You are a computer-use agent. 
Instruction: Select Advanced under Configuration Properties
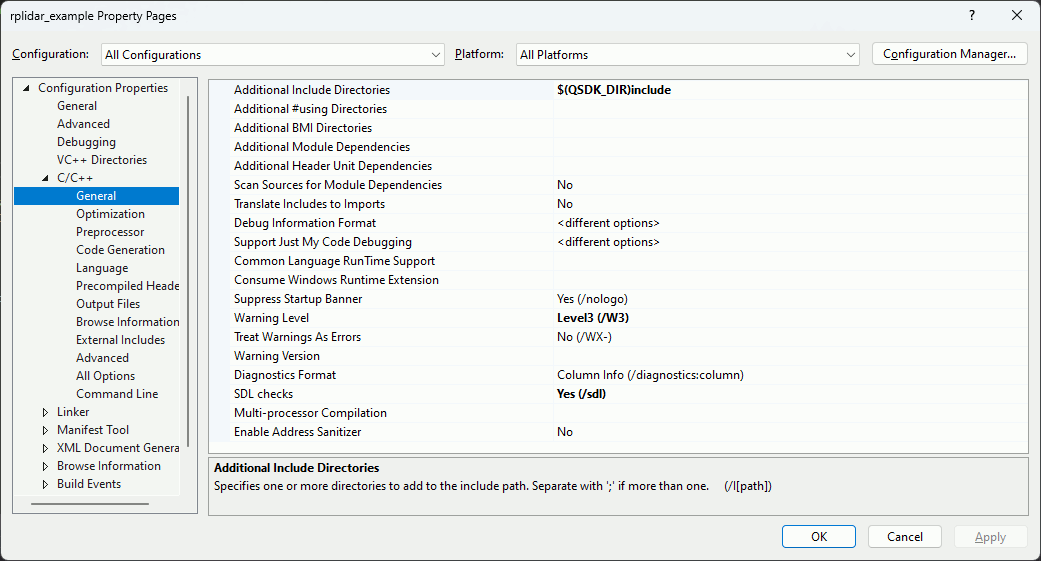pos(83,123)
